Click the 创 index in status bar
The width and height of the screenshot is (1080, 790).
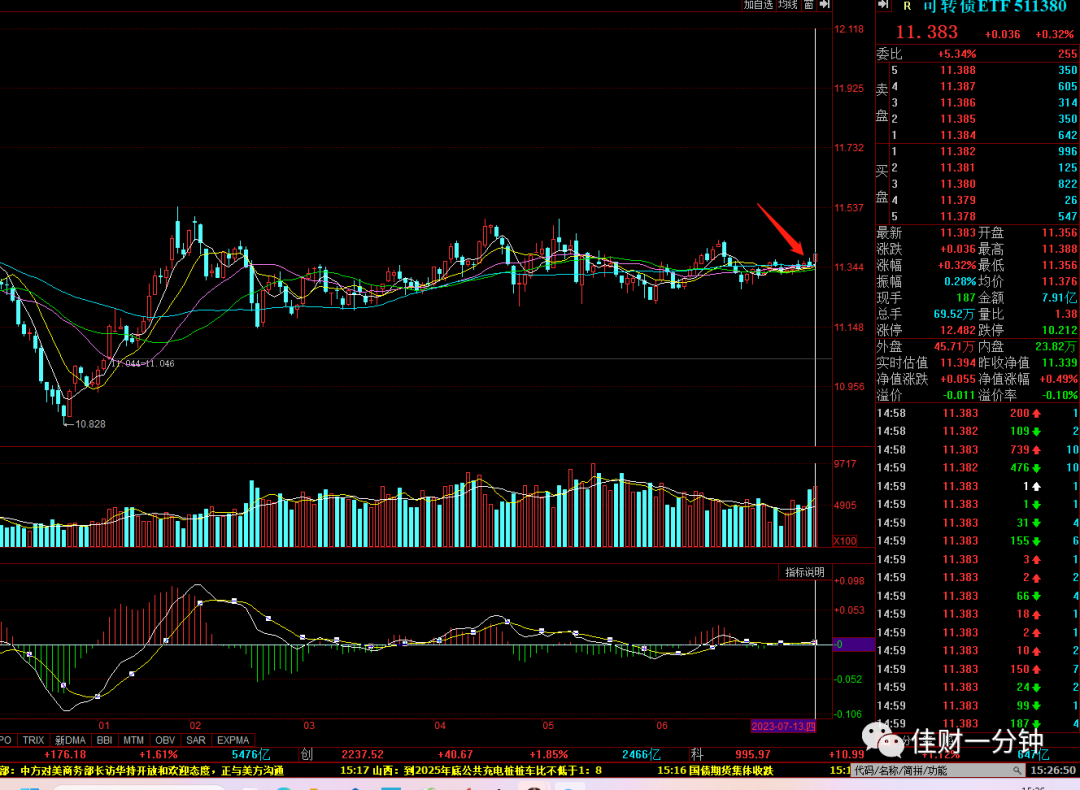pyautogui.click(x=307, y=754)
